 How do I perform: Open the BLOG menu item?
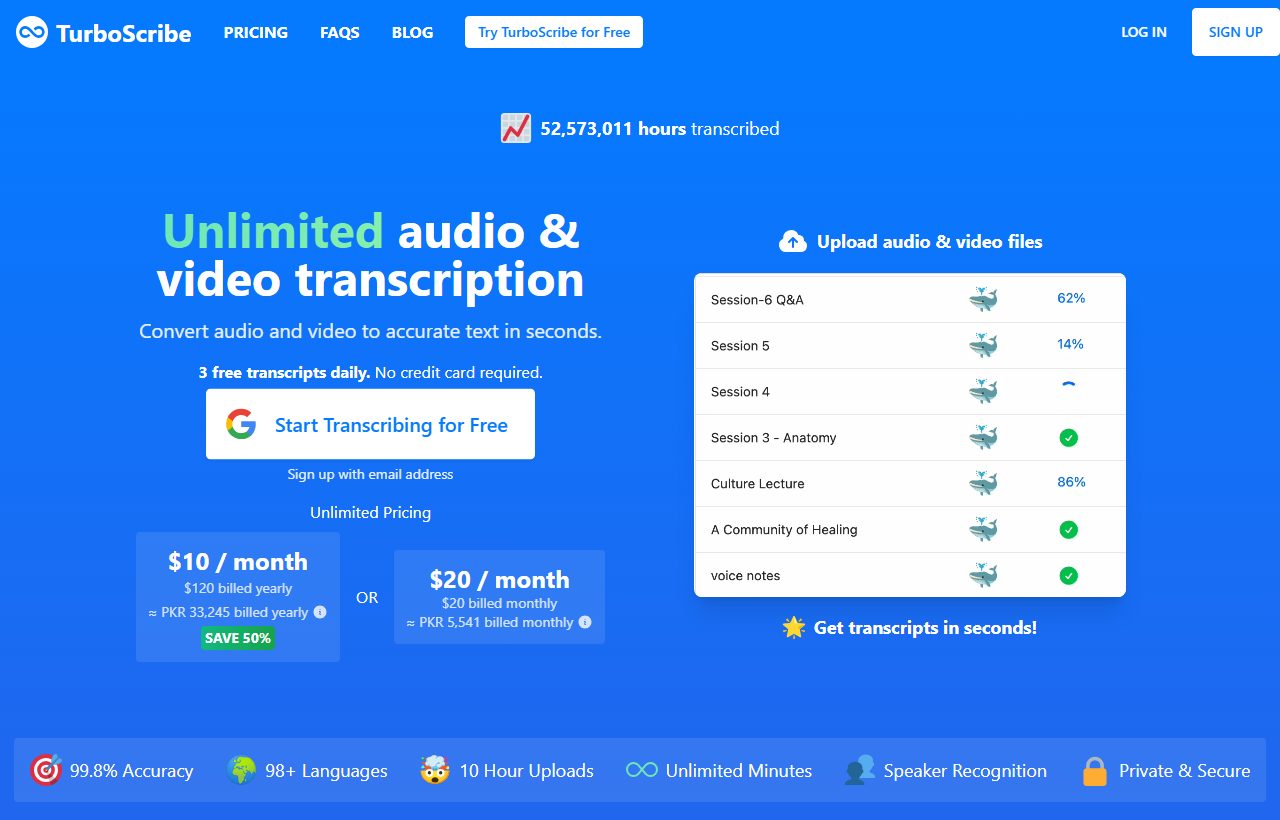(x=413, y=32)
